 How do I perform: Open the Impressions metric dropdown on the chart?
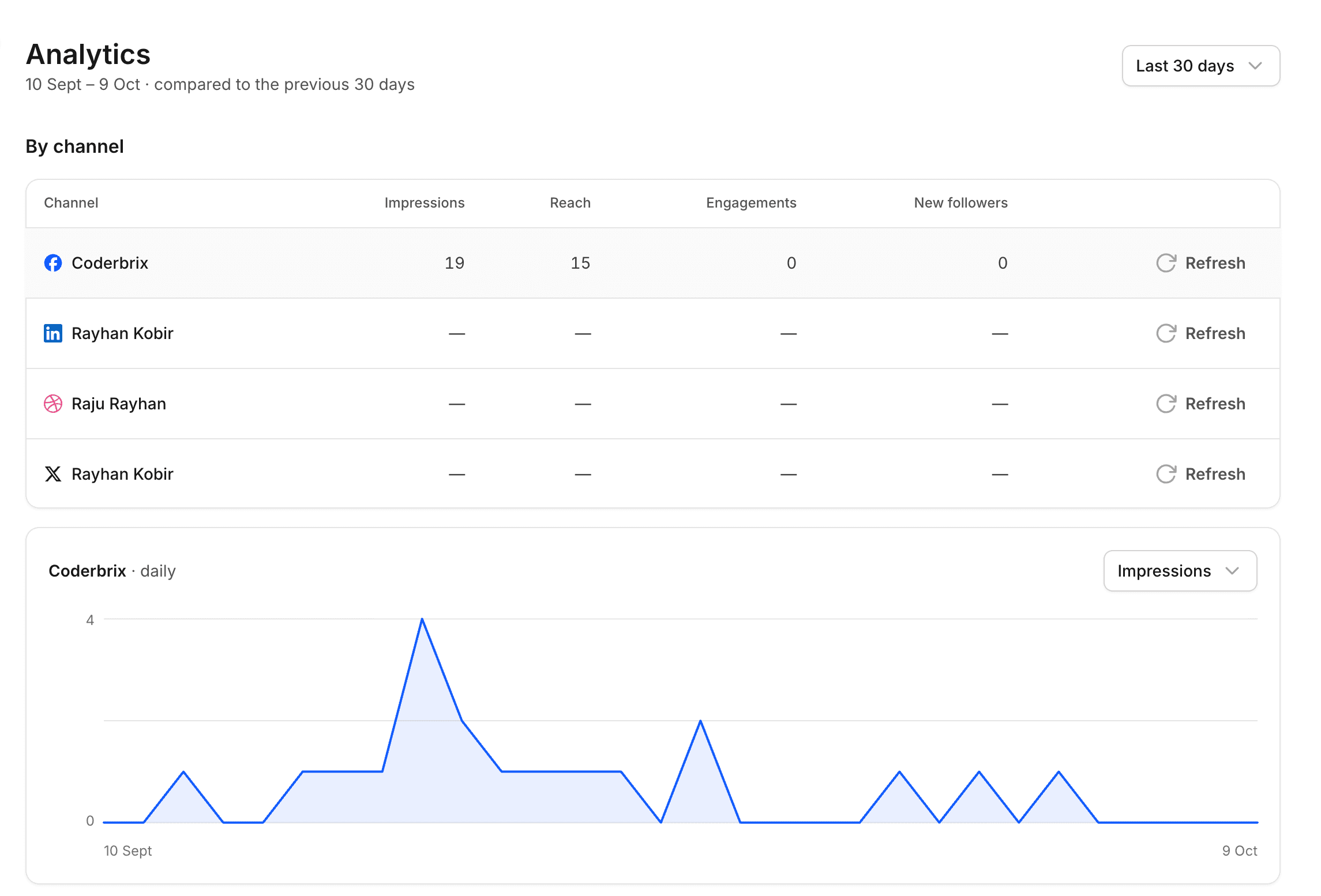(x=1180, y=571)
